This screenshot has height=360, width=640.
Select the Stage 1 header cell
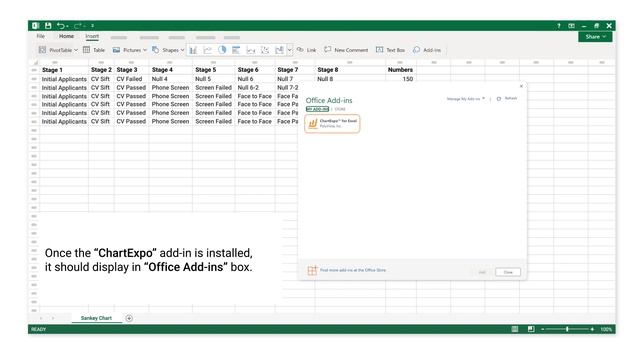click(x=64, y=70)
